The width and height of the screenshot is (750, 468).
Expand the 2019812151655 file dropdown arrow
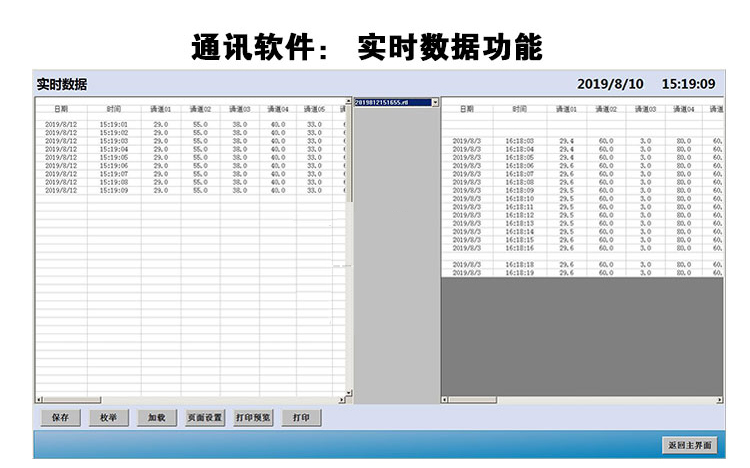coord(435,102)
